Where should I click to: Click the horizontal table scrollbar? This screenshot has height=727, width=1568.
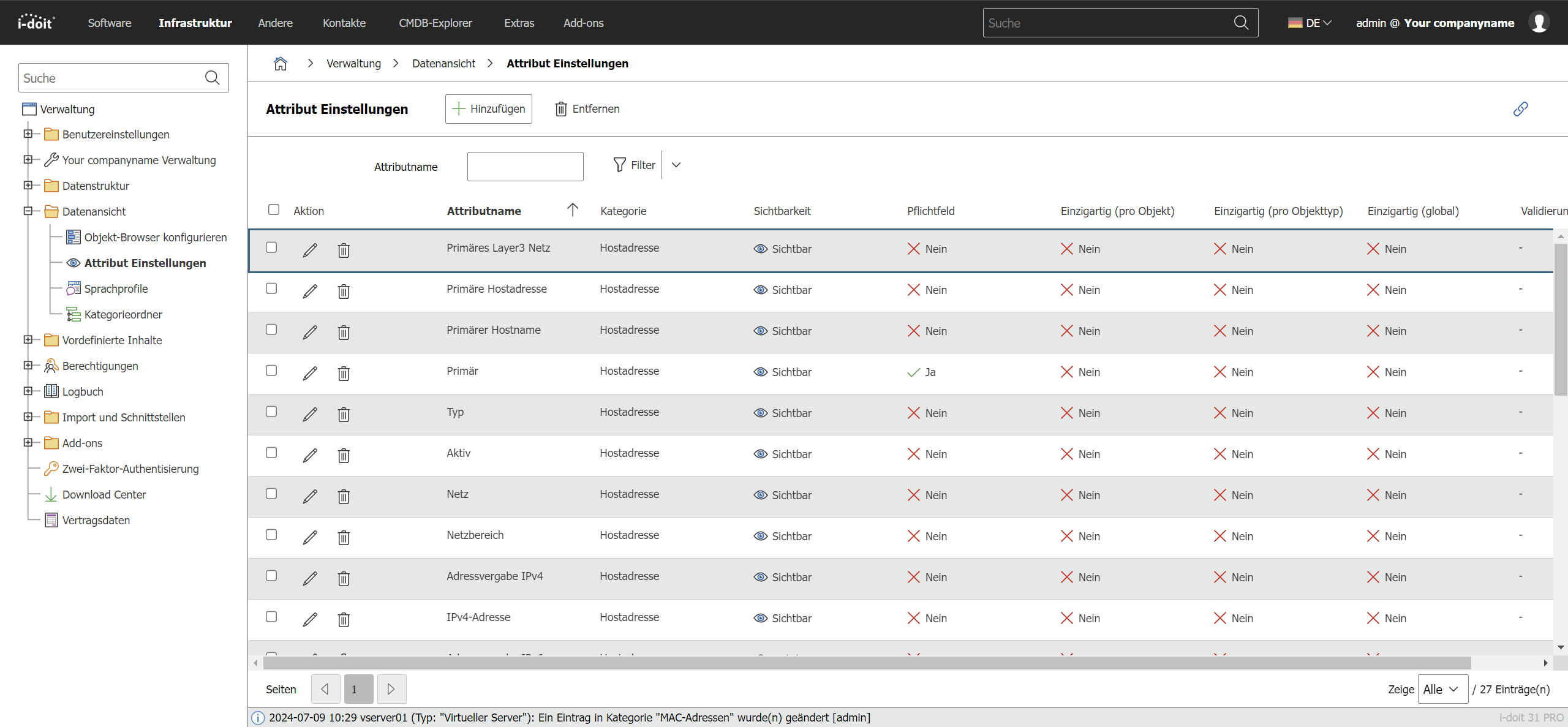(867, 663)
